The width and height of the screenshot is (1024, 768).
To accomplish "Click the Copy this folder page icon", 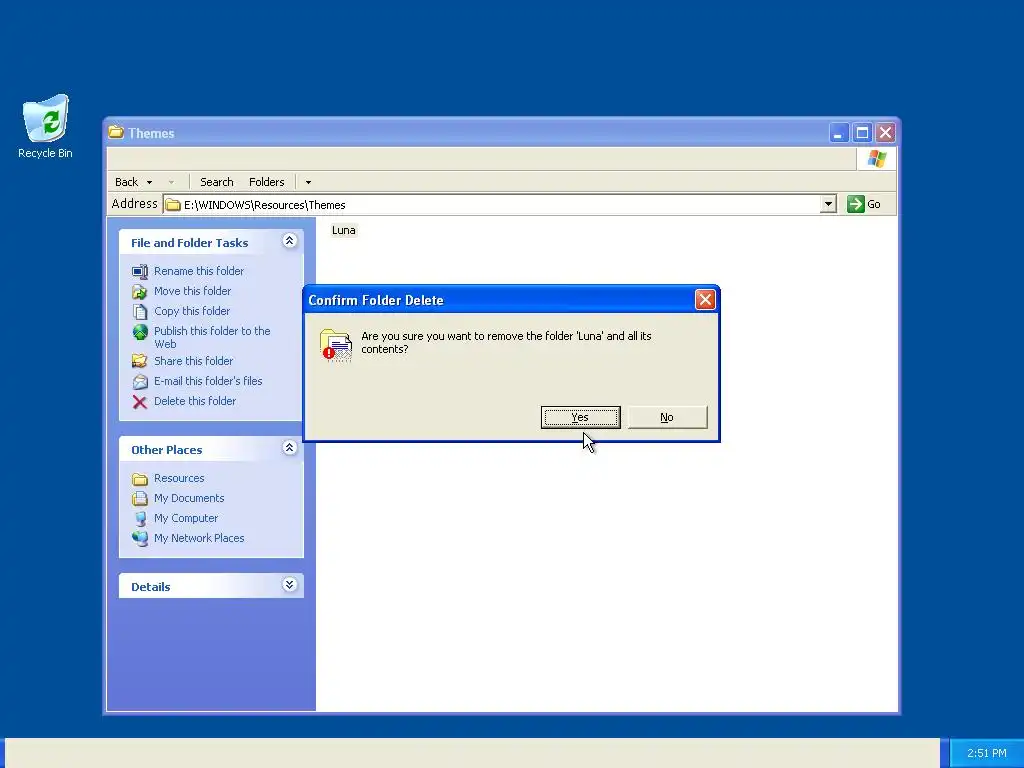I will pos(140,312).
